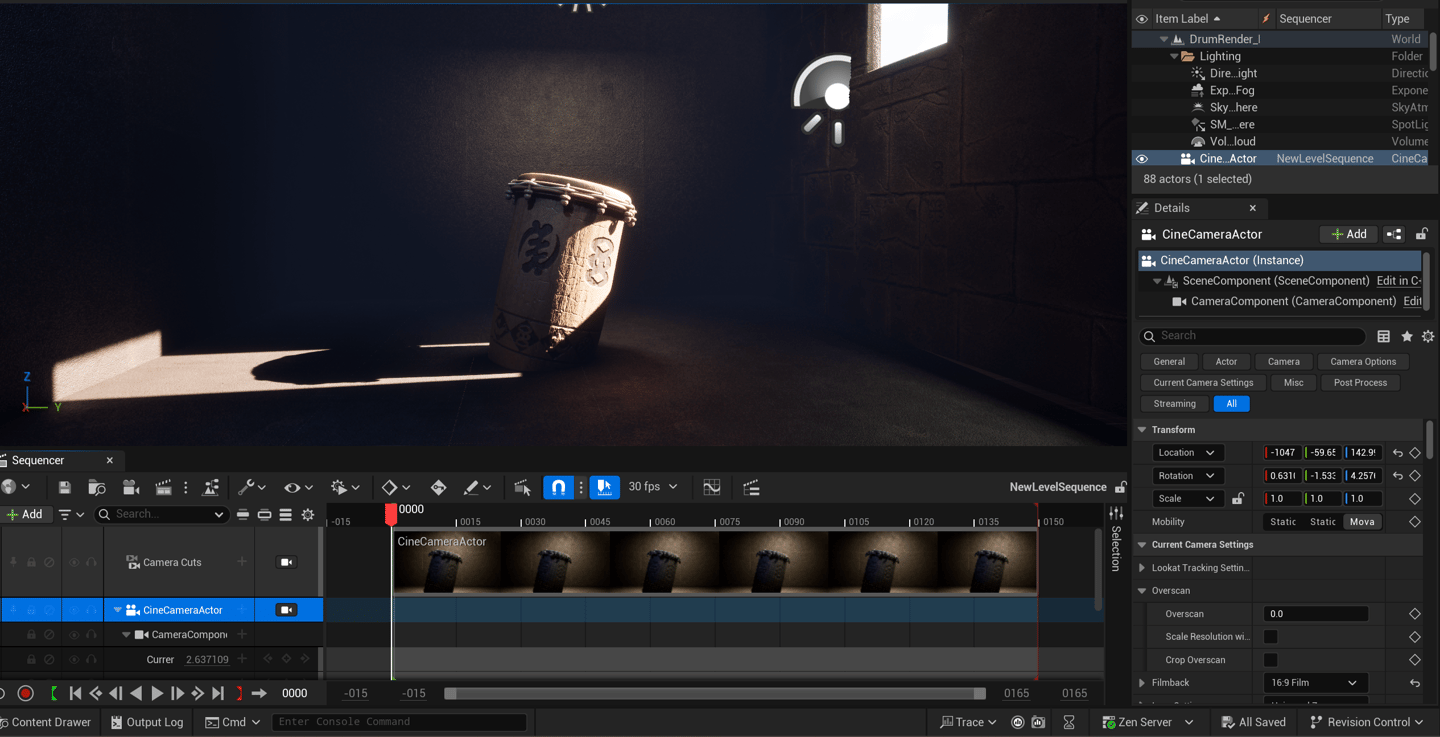Expand the Lookat Tracking Settings section
This screenshot has width=1440, height=737.
click(1143, 568)
